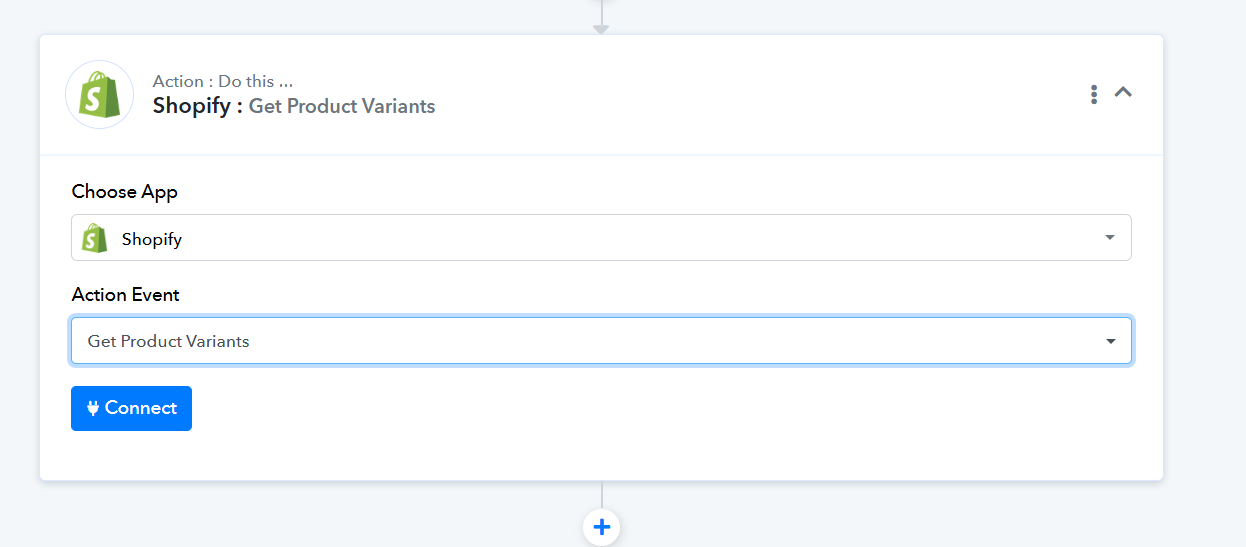The image size is (1246, 547).
Task: Click the bold 'Shopify :' title text
Action: coord(198,106)
